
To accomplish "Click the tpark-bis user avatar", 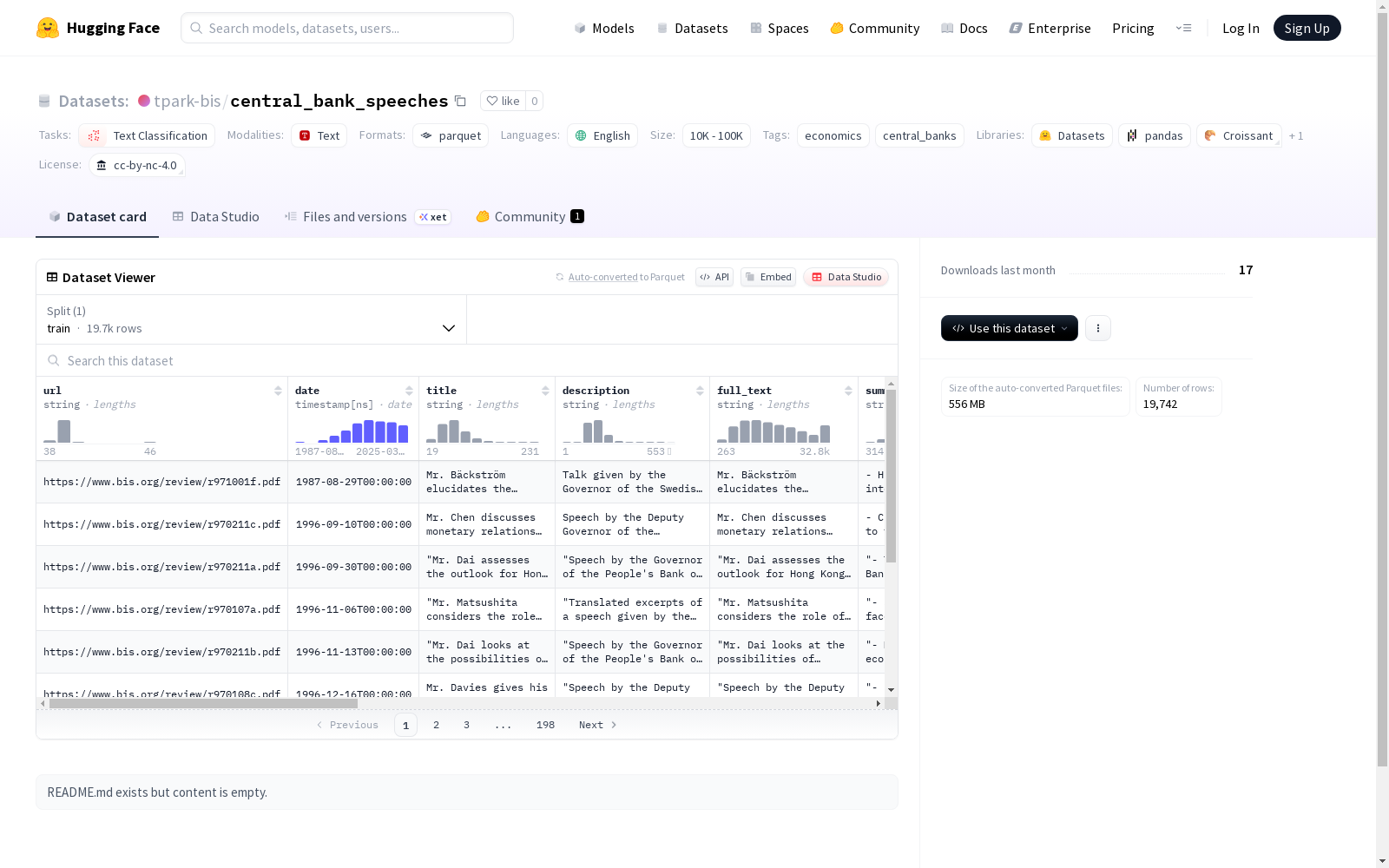I will pos(144,101).
